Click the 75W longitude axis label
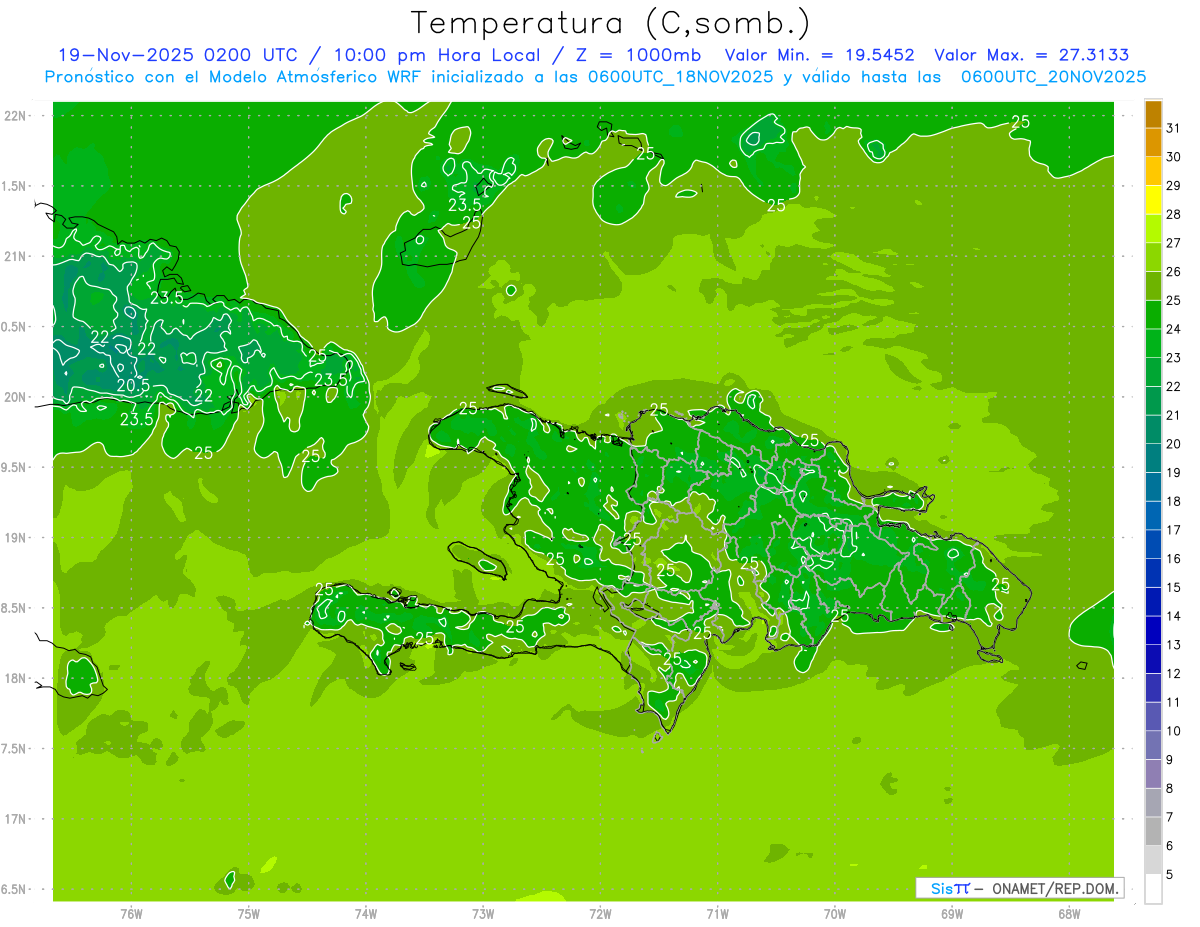 coord(249,913)
